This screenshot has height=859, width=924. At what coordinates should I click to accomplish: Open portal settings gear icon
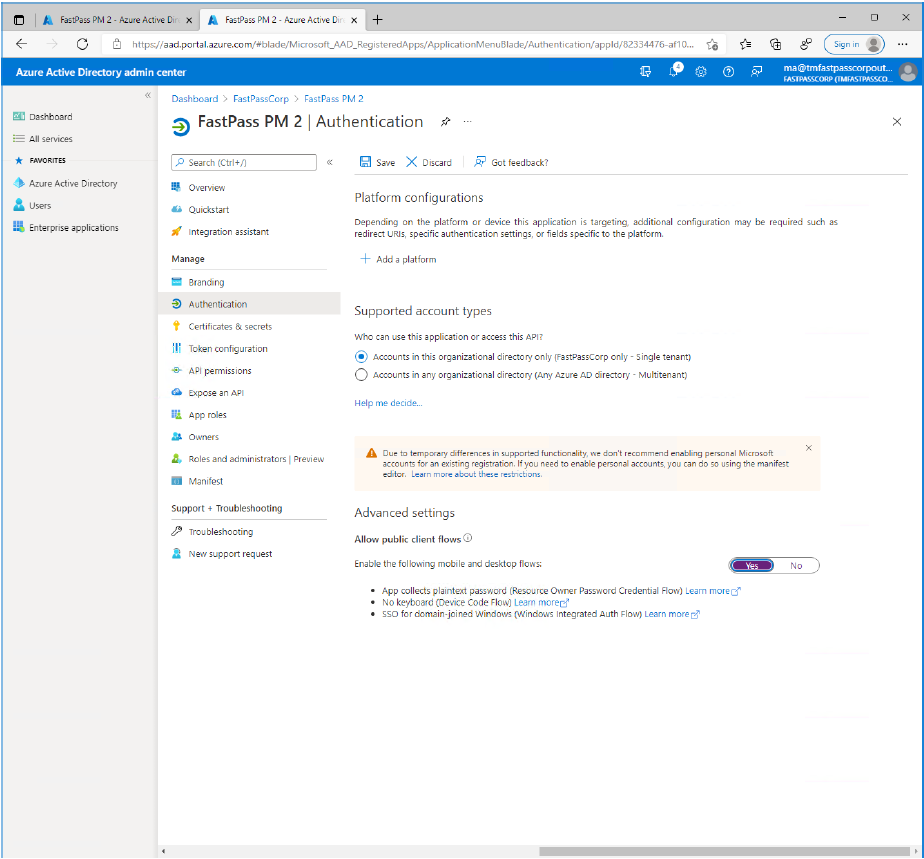pos(701,72)
